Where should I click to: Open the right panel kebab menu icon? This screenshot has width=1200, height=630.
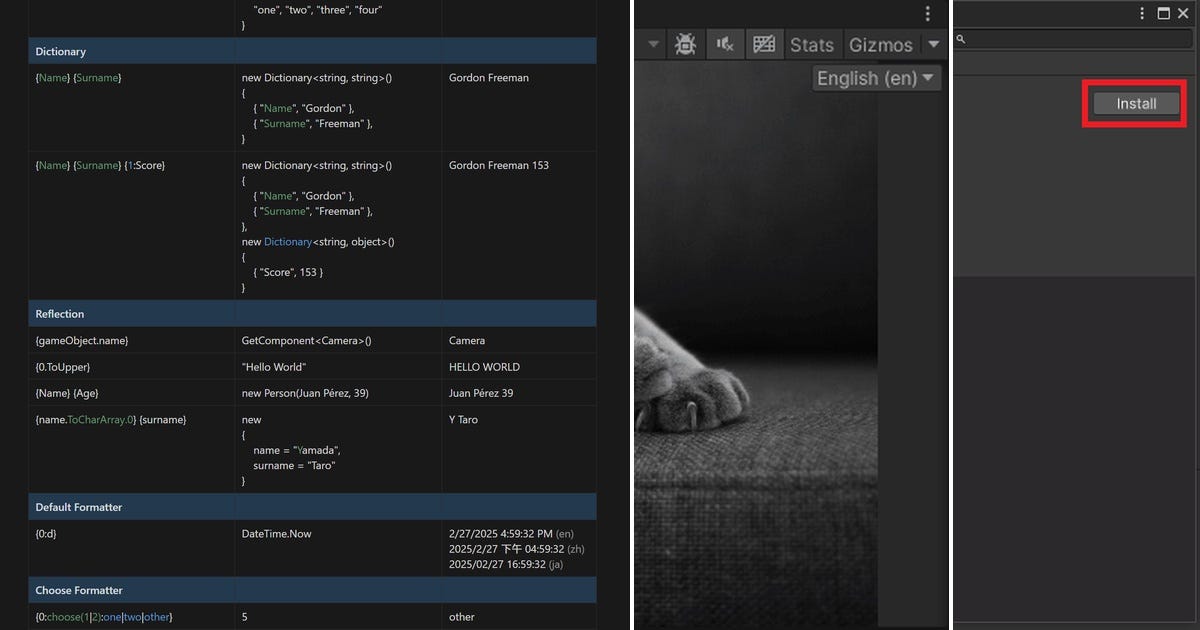tap(1141, 13)
